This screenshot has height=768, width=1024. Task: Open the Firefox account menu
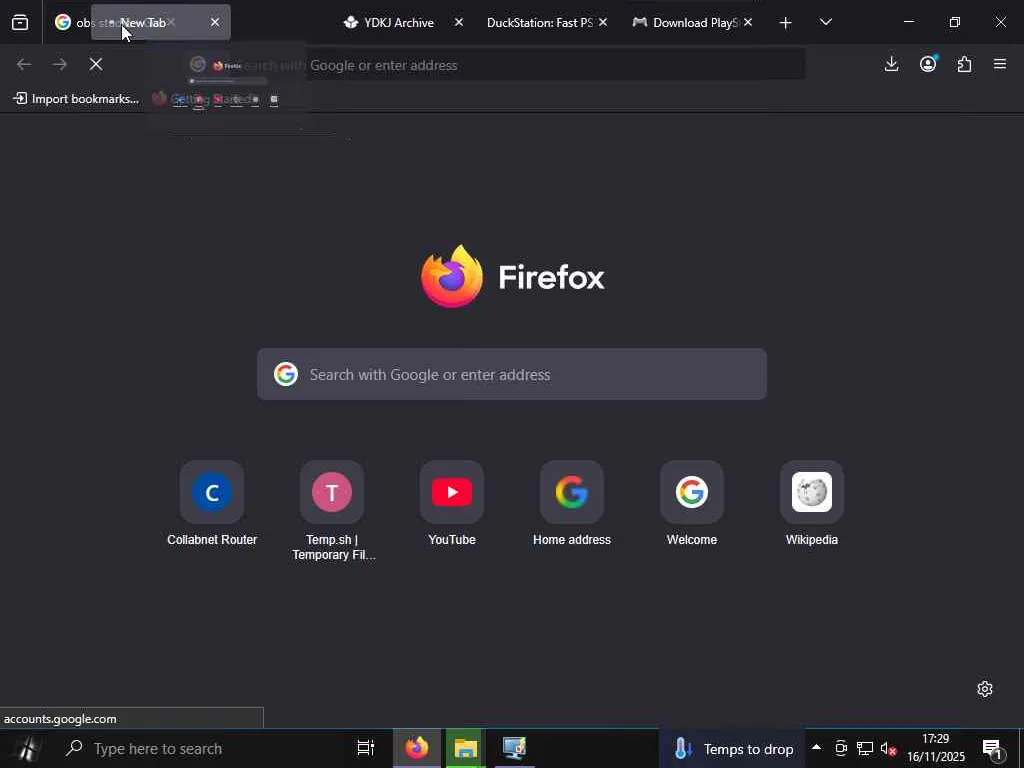(x=928, y=64)
